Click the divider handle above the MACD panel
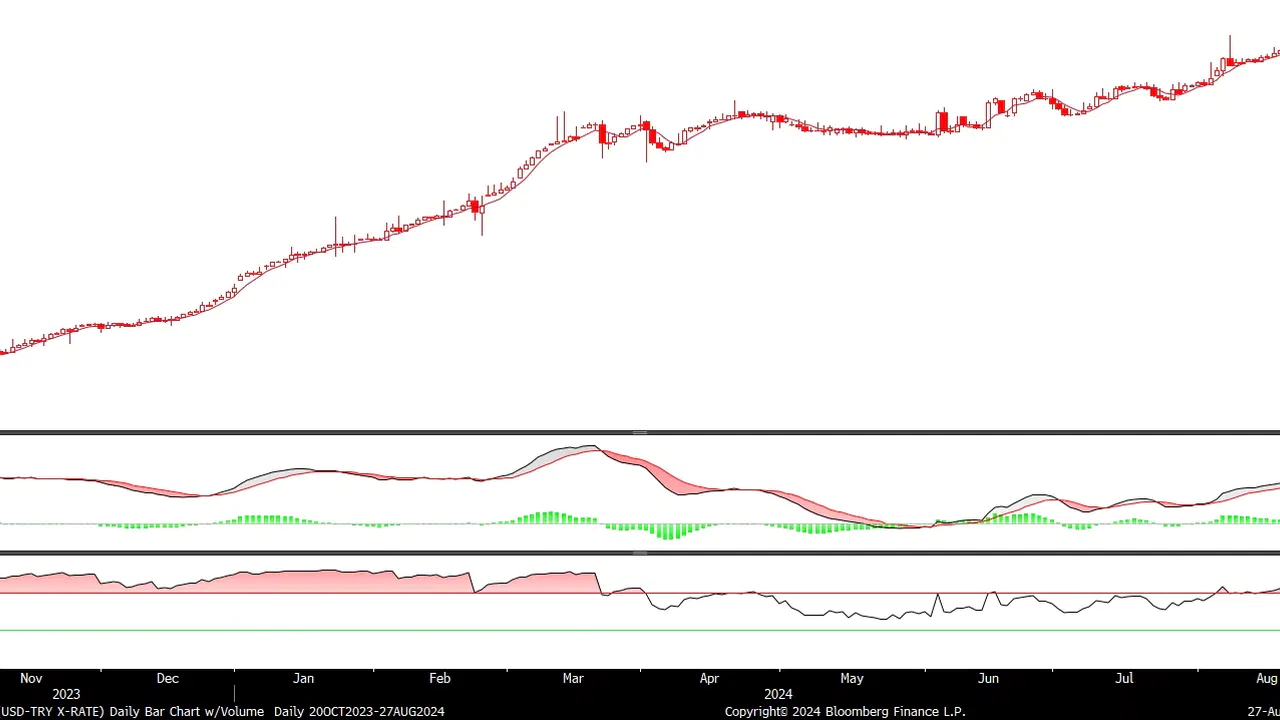The height and width of the screenshot is (720, 1280). (640, 433)
